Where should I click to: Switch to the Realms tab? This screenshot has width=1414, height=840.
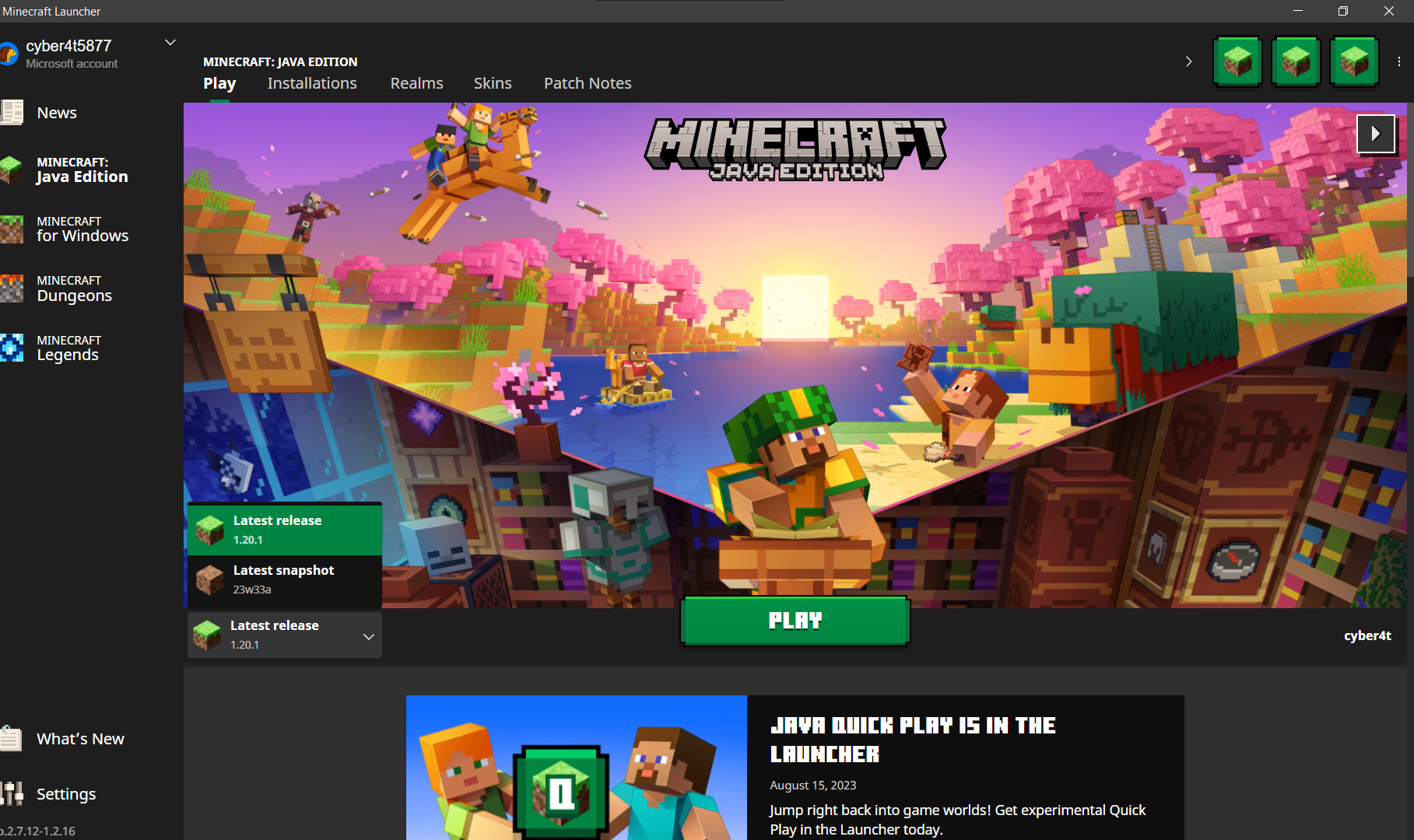click(416, 83)
